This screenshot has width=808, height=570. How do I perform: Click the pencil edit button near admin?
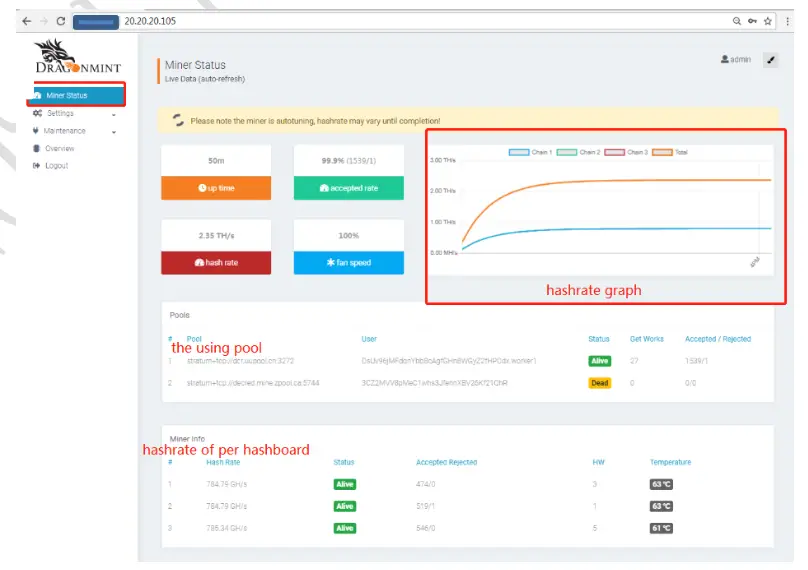point(771,60)
